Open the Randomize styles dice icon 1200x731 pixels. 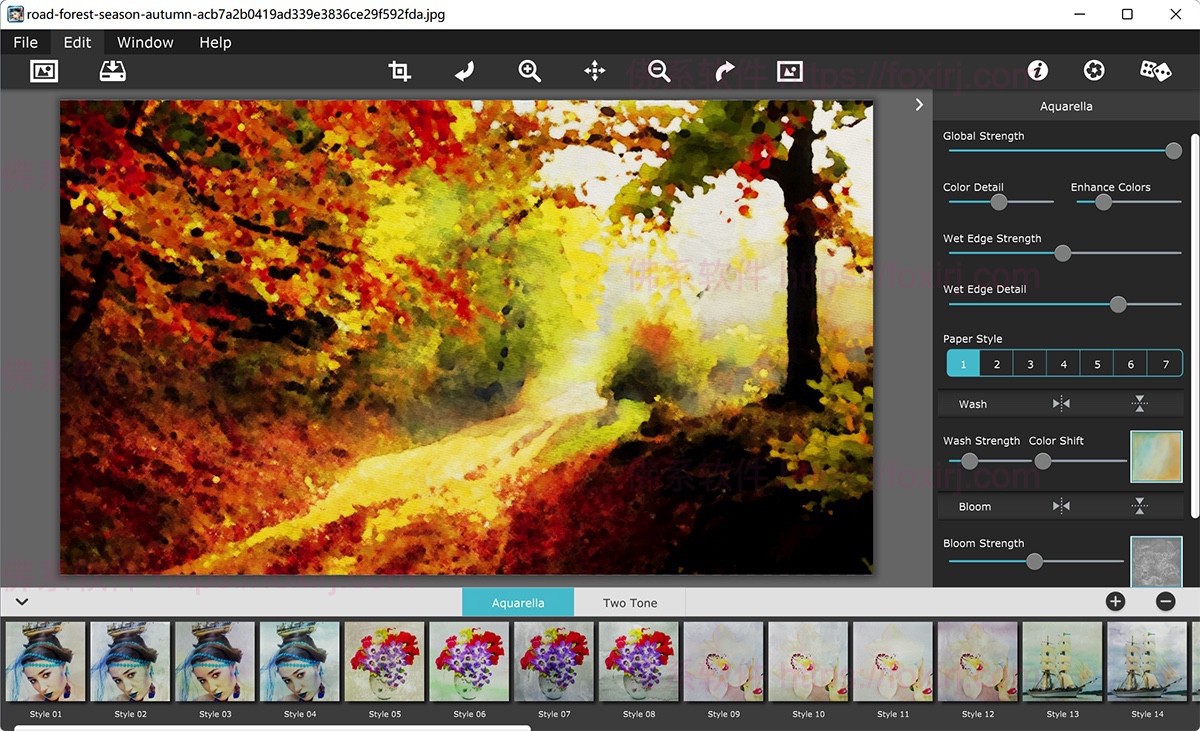(1155, 71)
